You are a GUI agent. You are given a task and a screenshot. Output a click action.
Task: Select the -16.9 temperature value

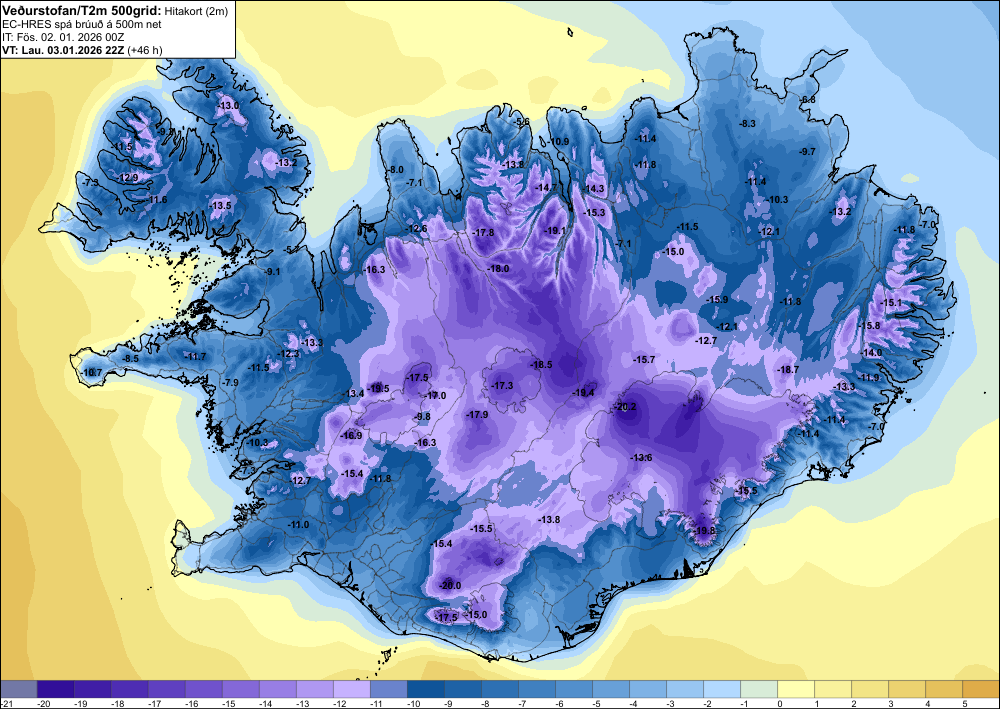(351, 435)
